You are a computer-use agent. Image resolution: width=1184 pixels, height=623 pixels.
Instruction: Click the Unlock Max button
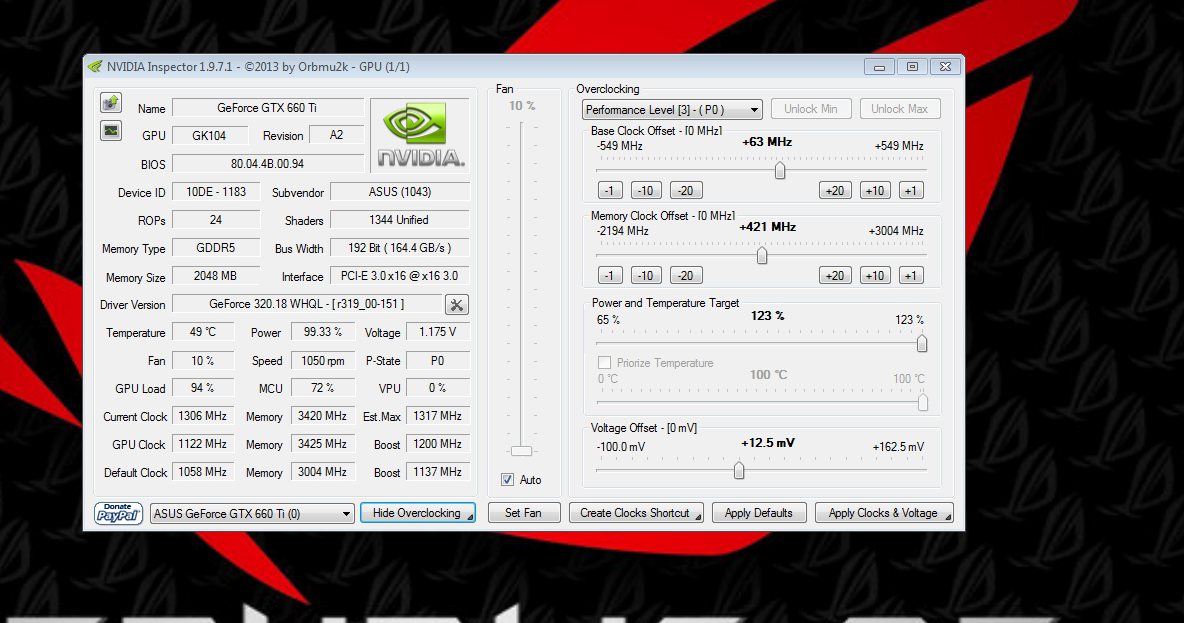click(x=899, y=109)
